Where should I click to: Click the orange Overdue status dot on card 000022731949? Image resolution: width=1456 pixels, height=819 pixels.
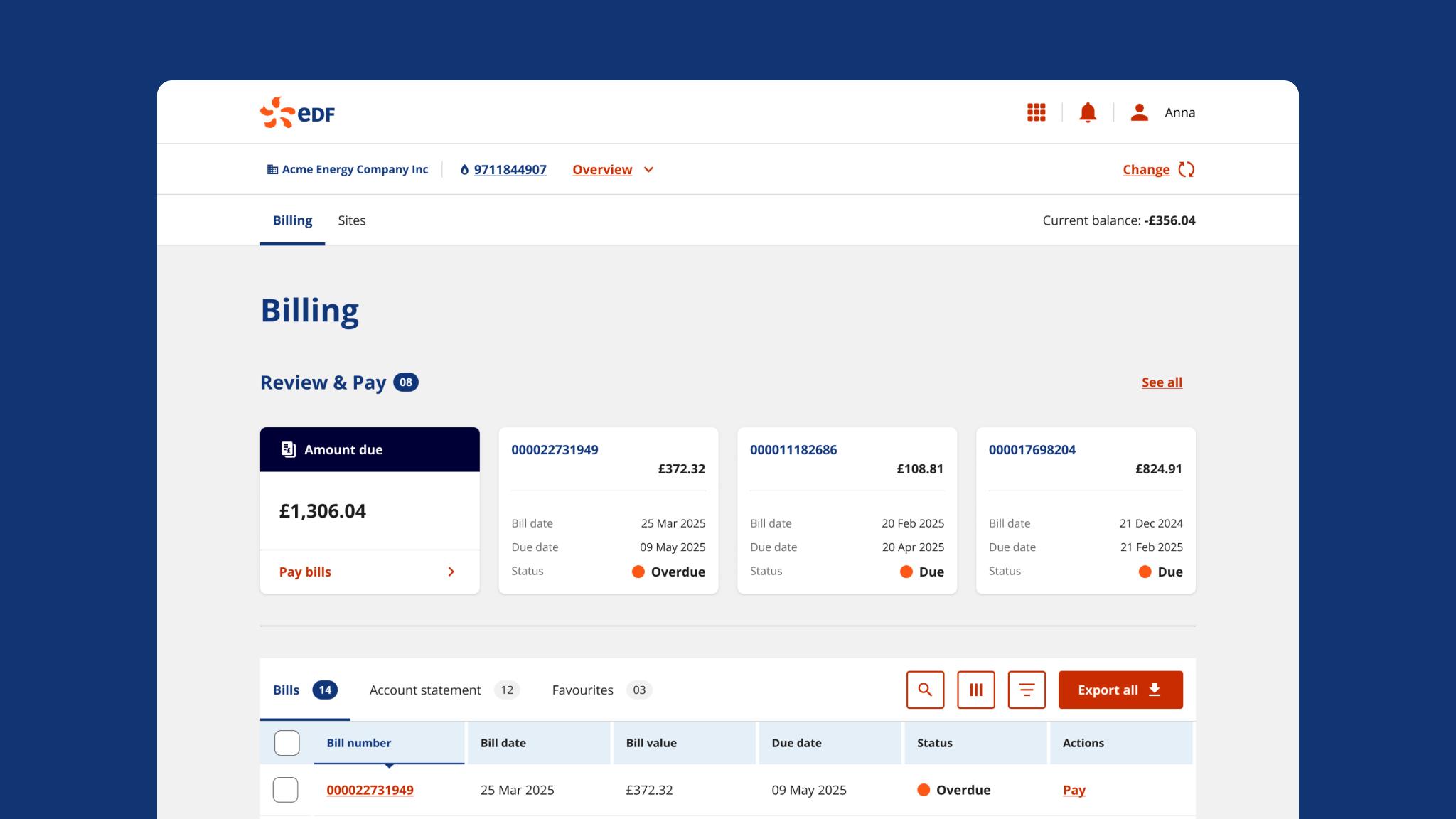[x=638, y=572]
